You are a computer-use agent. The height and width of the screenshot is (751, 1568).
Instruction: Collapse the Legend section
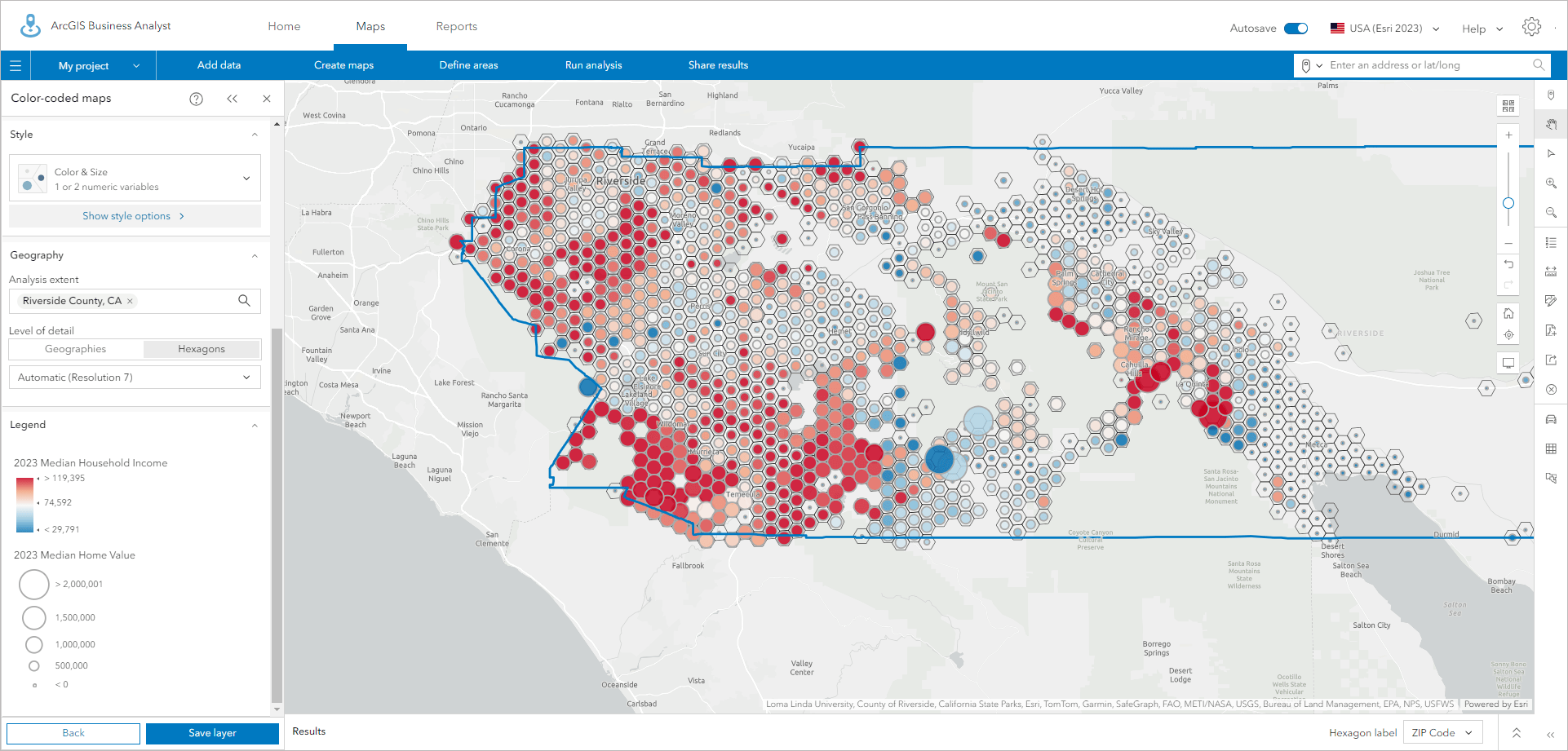(x=254, y=425)
